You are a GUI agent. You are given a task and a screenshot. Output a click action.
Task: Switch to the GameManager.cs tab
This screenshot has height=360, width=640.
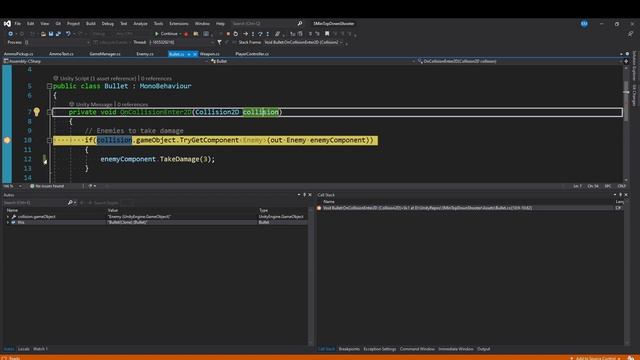pyautogui.click(x=105, y=54)
